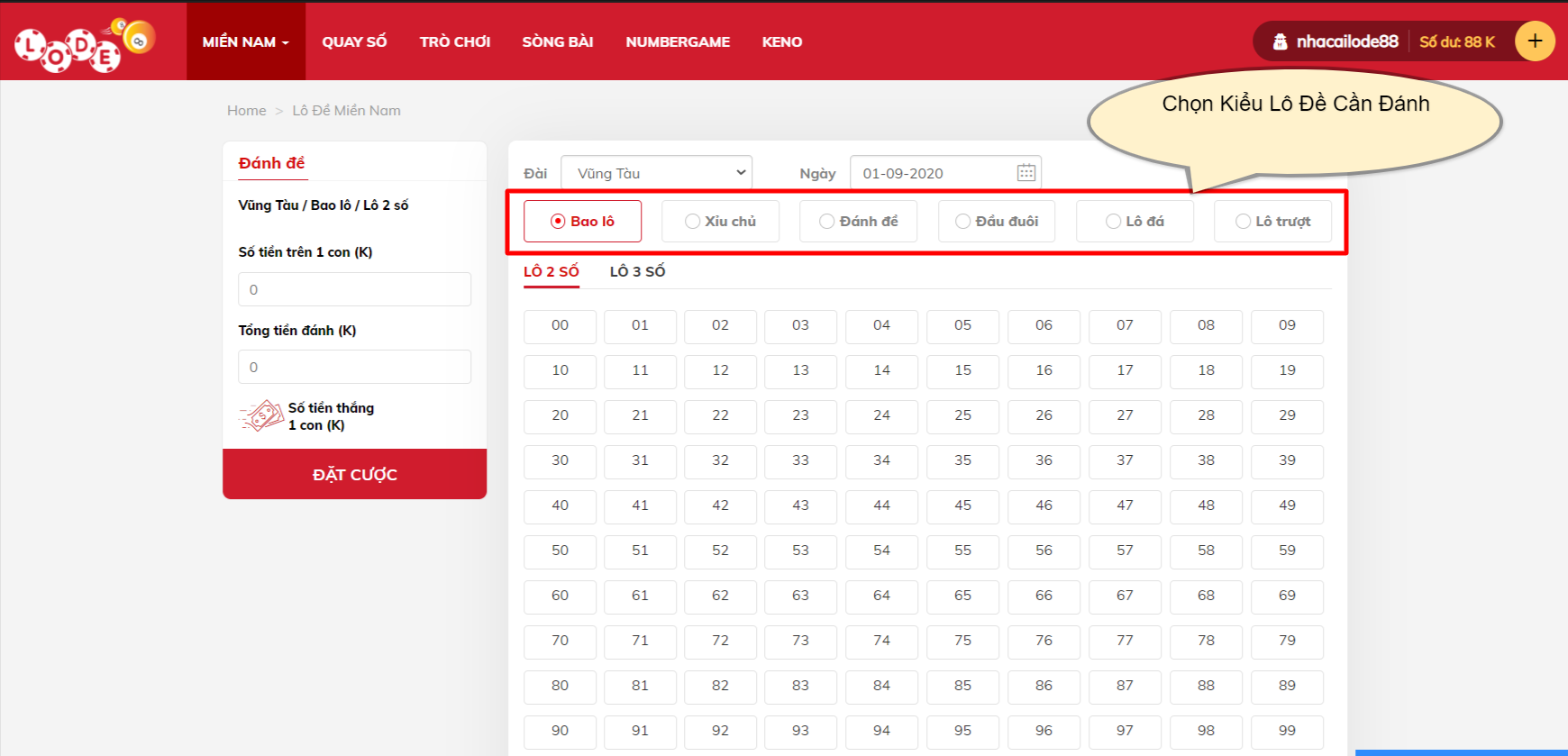The image size is (1568, 756).
Task: Click the Ngày date field 01-09-2020
Action: coord(945,173)
